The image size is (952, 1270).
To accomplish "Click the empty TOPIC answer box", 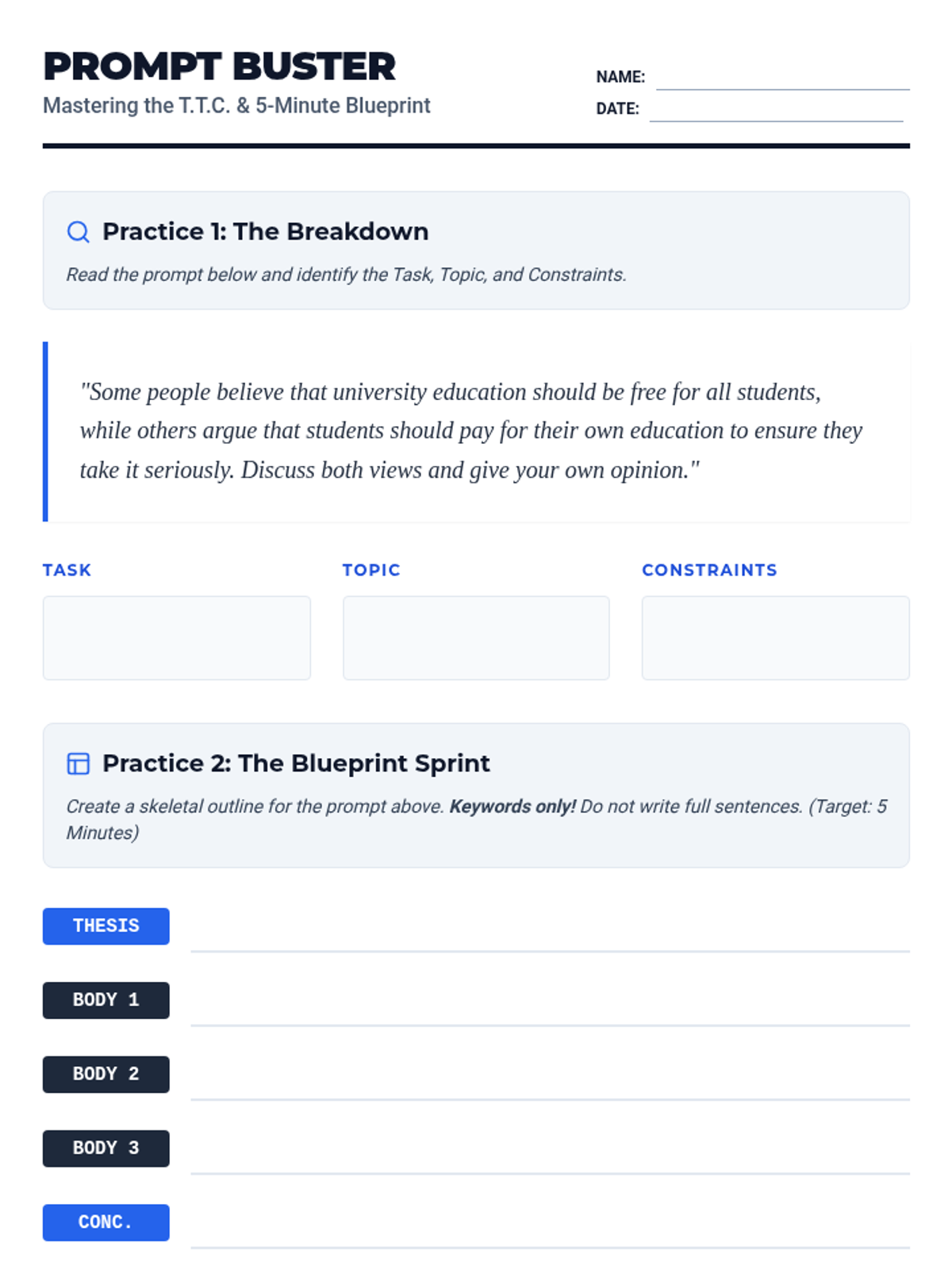I will [476, 638].
